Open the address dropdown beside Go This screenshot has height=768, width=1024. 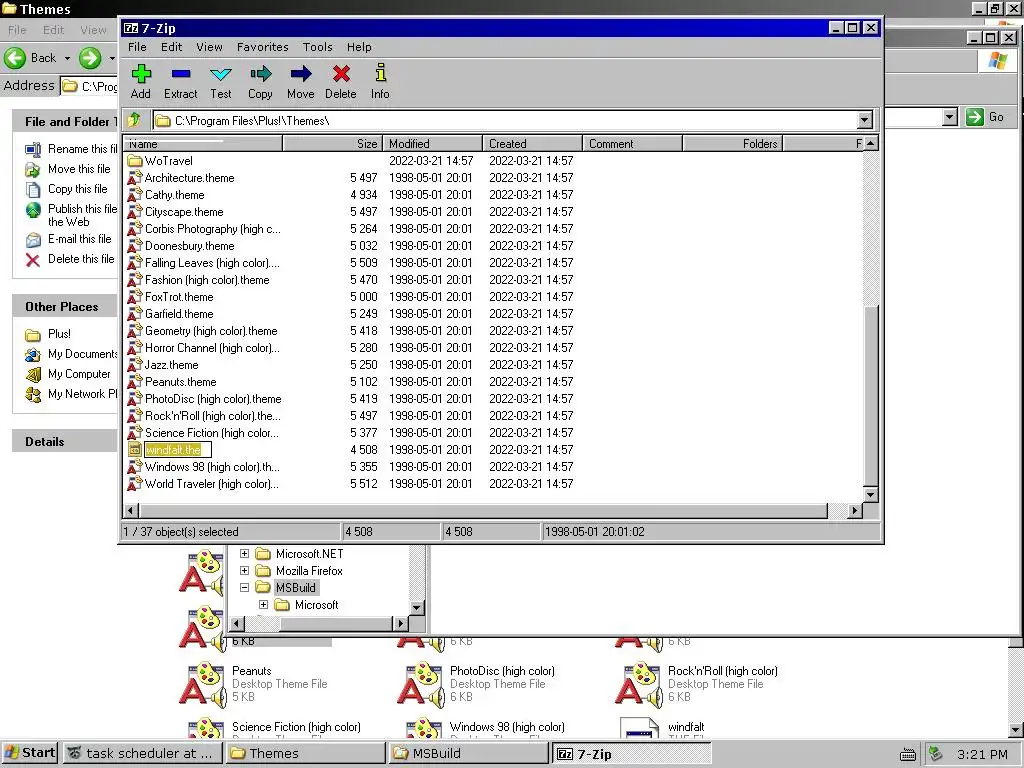(x=950, y=117)
